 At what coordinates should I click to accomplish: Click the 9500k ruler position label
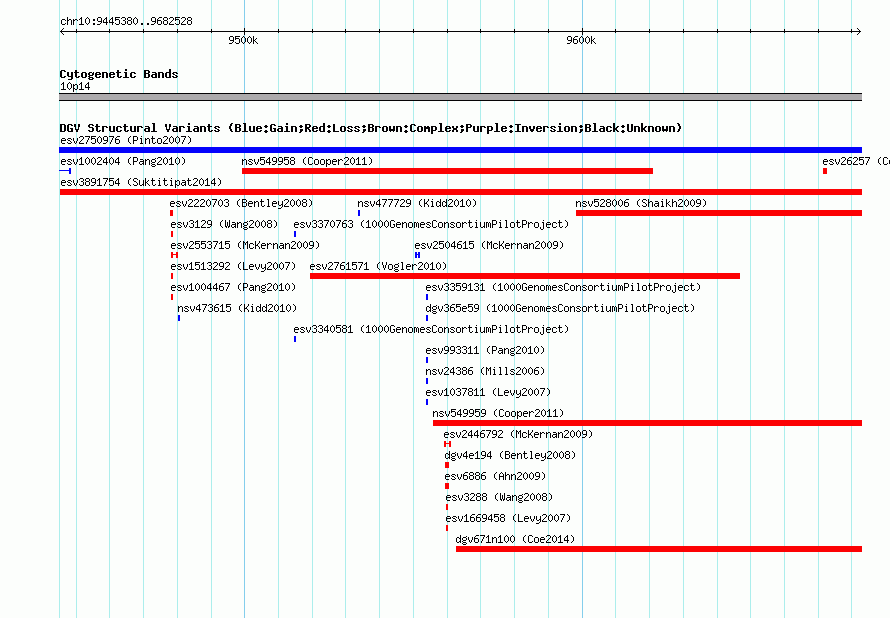[x=243, y=40]
